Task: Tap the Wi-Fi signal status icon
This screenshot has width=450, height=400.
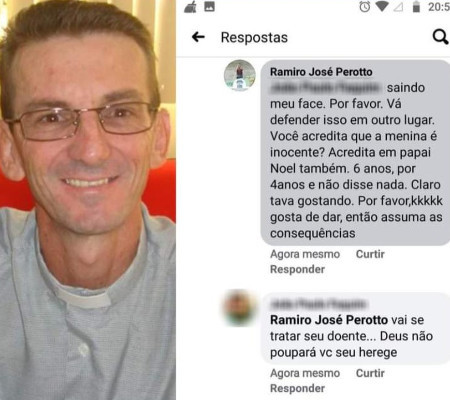Action: pos(382,6)
